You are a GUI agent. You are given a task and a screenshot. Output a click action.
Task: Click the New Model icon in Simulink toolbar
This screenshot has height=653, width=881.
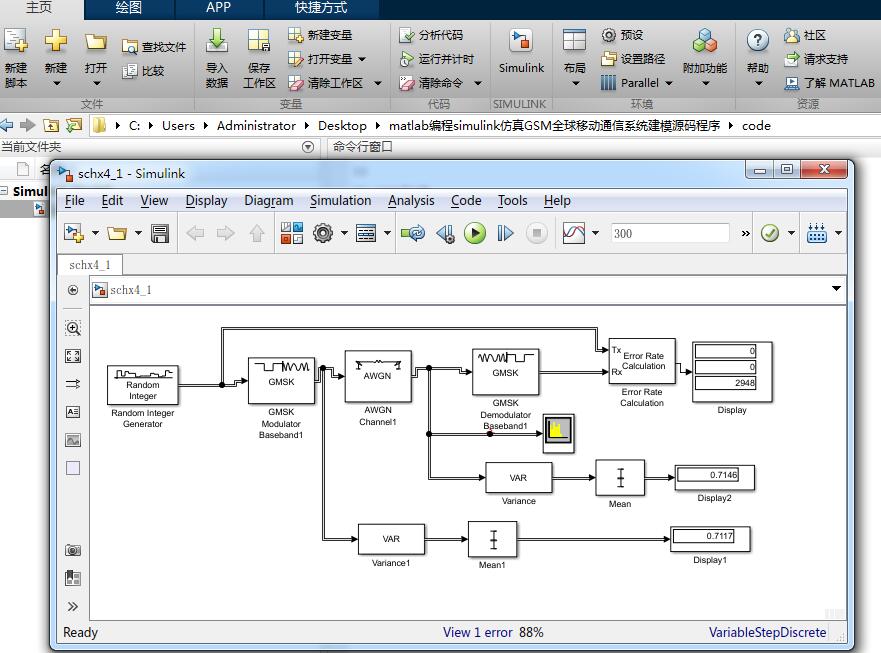[x=74, y=233]
